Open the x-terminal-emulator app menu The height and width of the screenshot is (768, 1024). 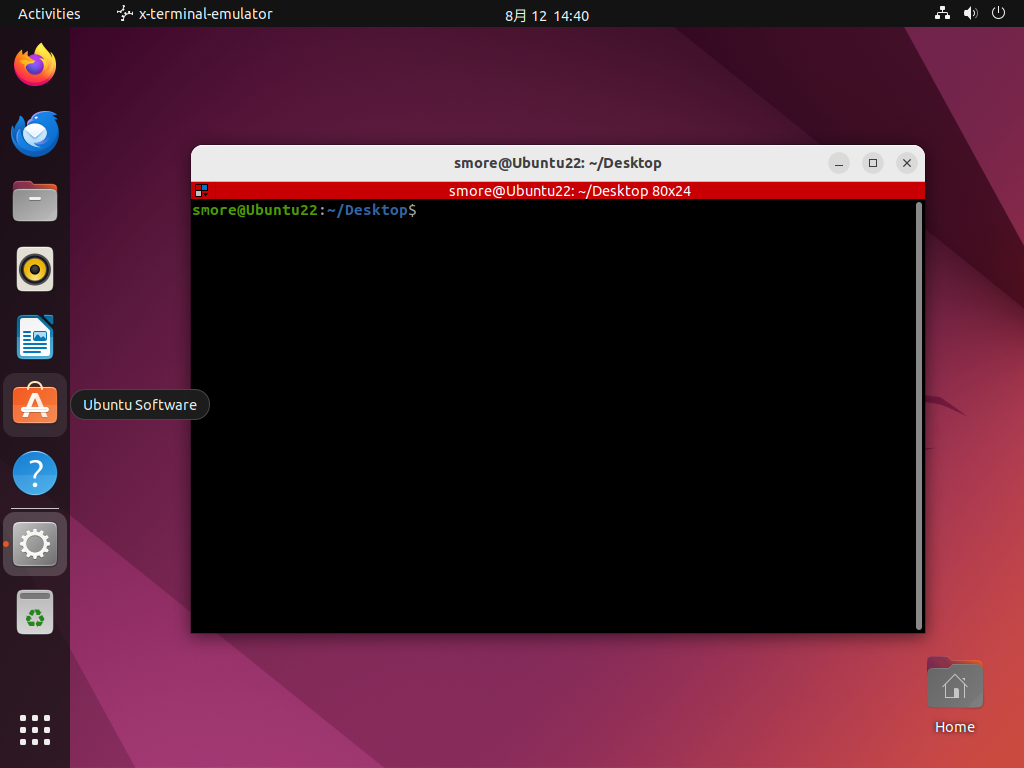pos(195,14)
